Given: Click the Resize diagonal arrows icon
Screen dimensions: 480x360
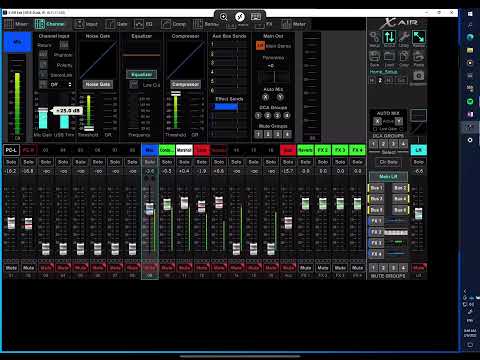Looking at the screenshot, I should [x=419, y=37].
